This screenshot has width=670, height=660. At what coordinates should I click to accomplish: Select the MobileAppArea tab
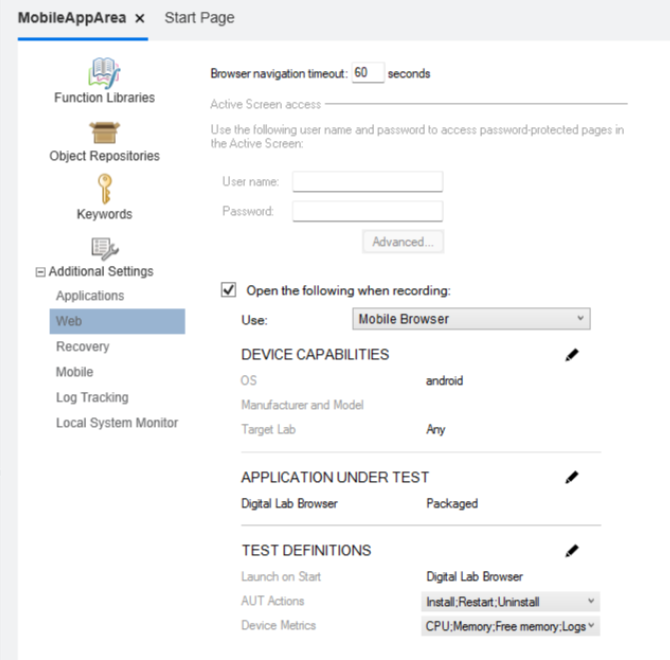(72, 18)
